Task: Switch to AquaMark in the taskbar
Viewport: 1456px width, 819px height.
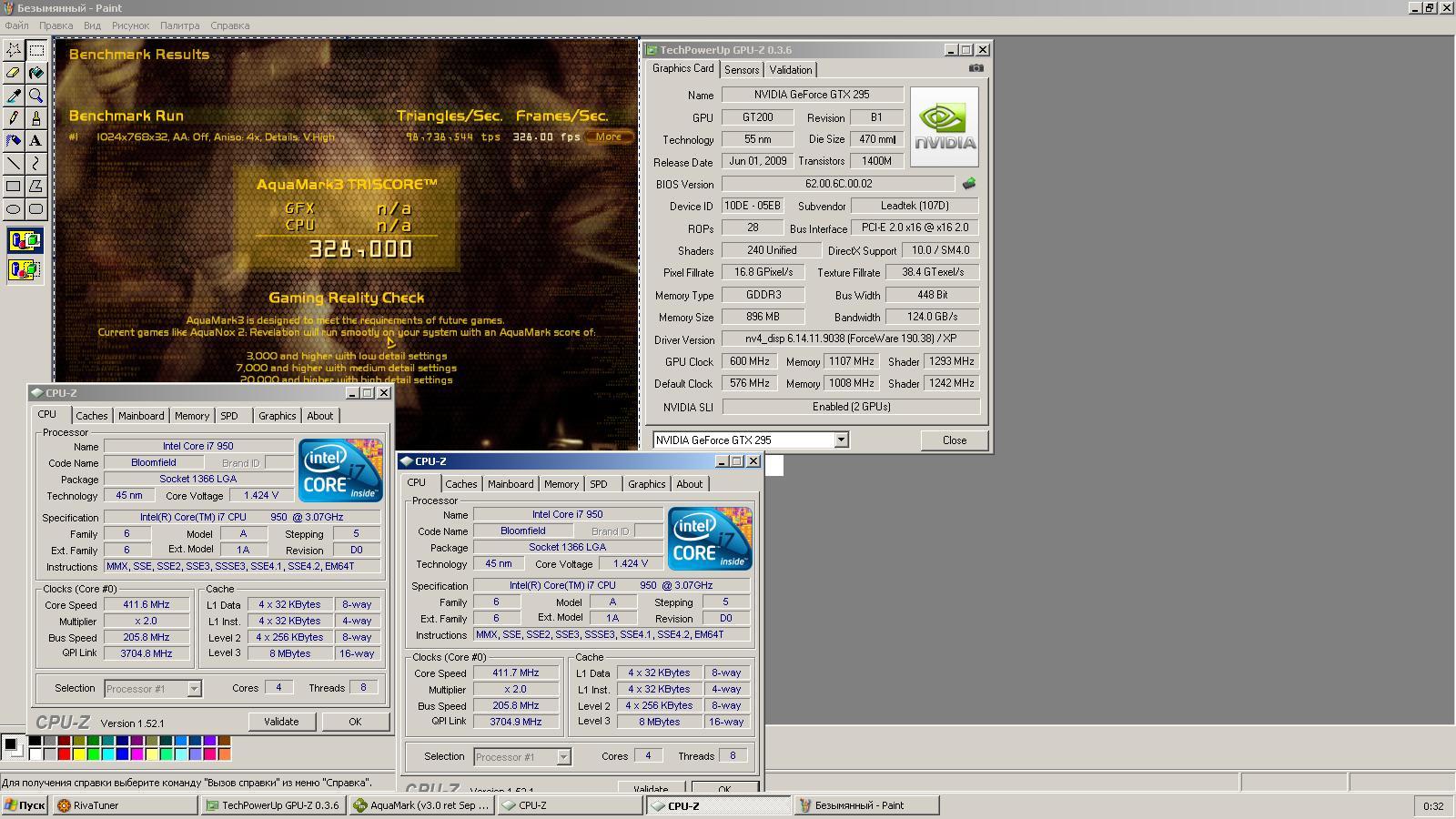Action: click(422, 805)
